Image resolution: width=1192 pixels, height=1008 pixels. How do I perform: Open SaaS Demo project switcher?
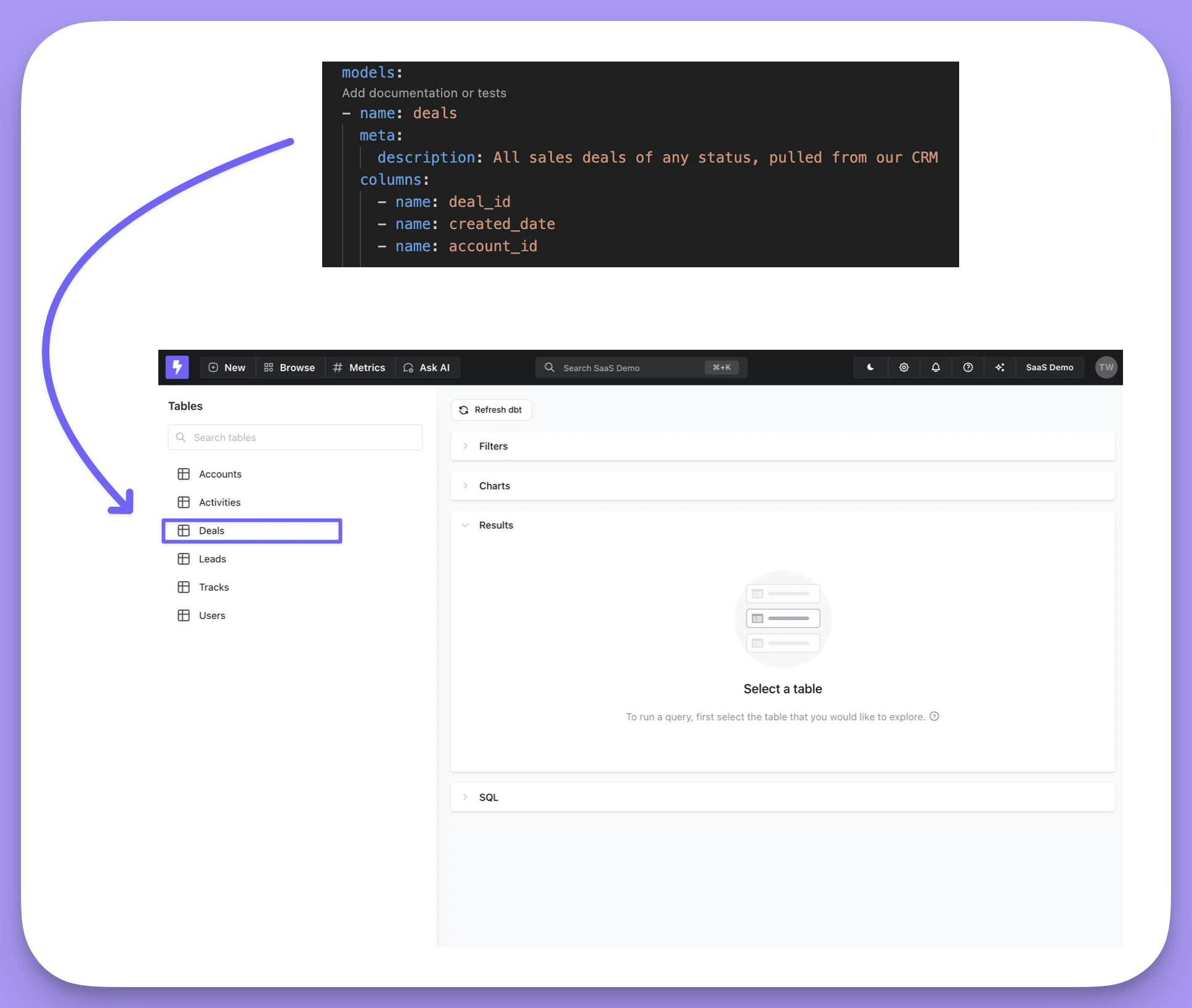pos(1049,368)
